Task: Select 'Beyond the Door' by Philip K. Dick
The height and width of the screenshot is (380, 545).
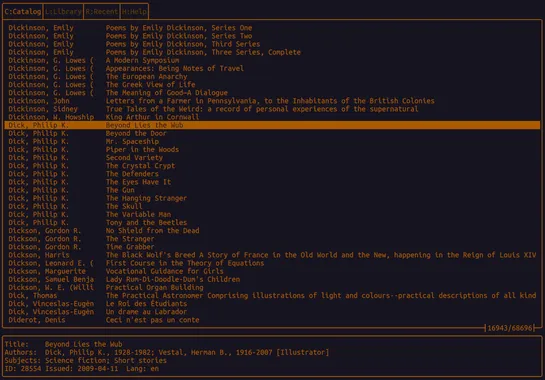Action: coord(272,133)
